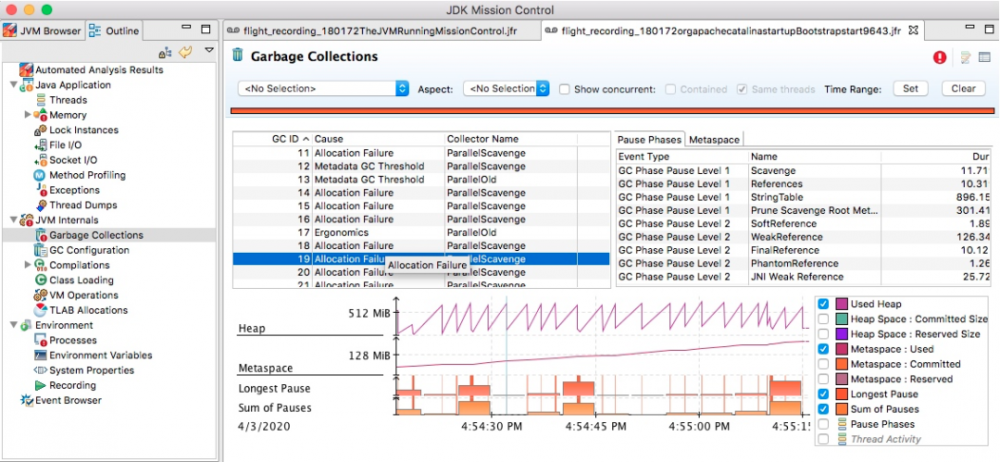Enable the Show concurrent checkbox
The width and height of the screenshot is (1000, 462).
point(564,89)
